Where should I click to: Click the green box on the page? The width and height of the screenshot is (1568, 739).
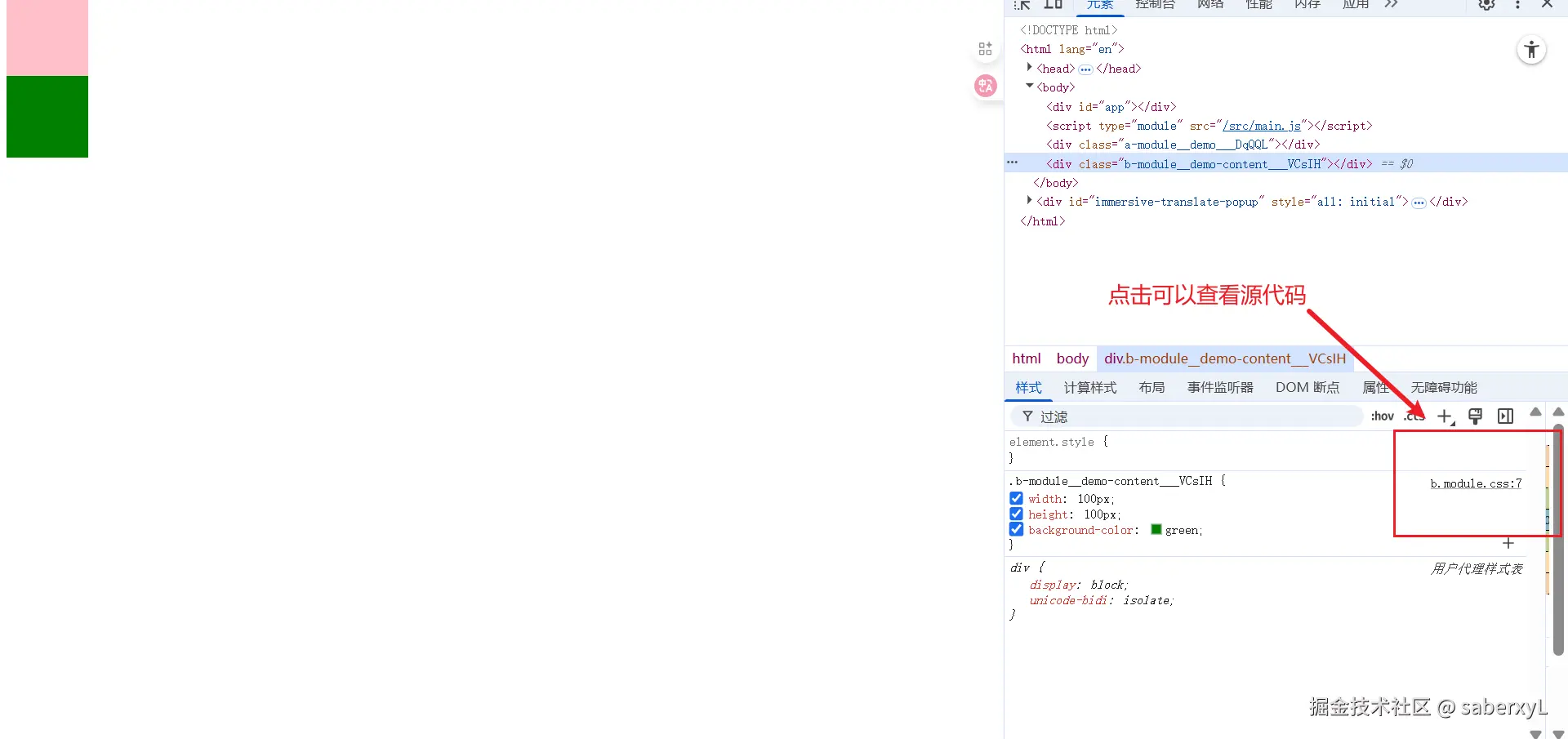coord(47,117)
